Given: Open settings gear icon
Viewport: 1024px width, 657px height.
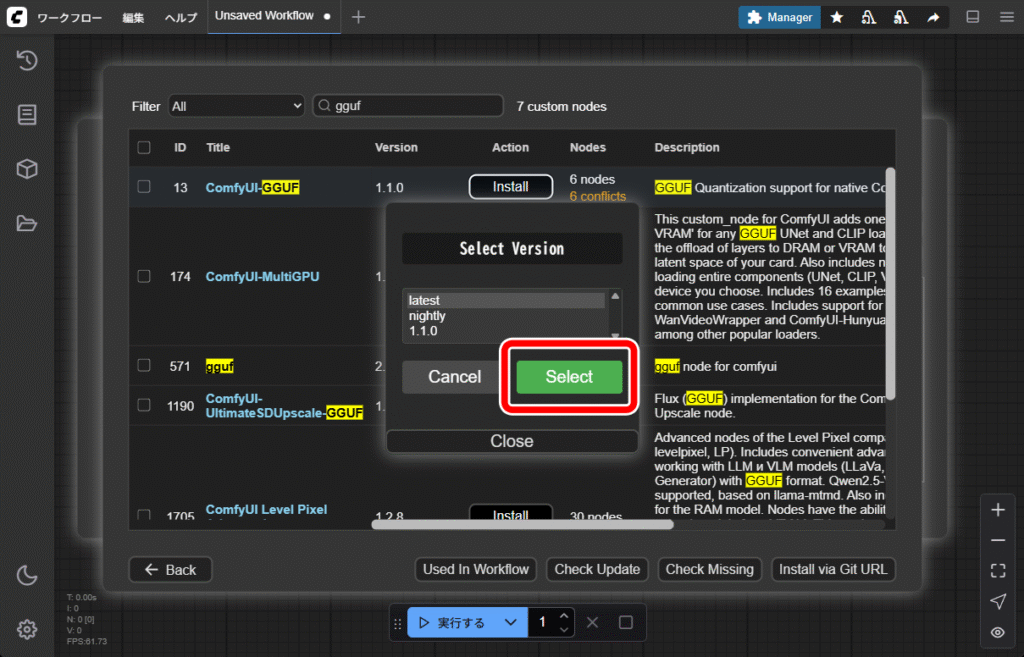Looking at the screenshot, I should pos(27,630).
